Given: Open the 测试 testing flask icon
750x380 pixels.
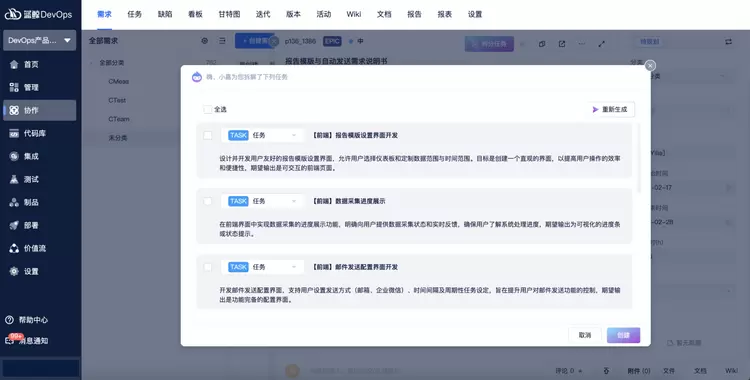Looking at the screenshot, I should coord(14,179).
